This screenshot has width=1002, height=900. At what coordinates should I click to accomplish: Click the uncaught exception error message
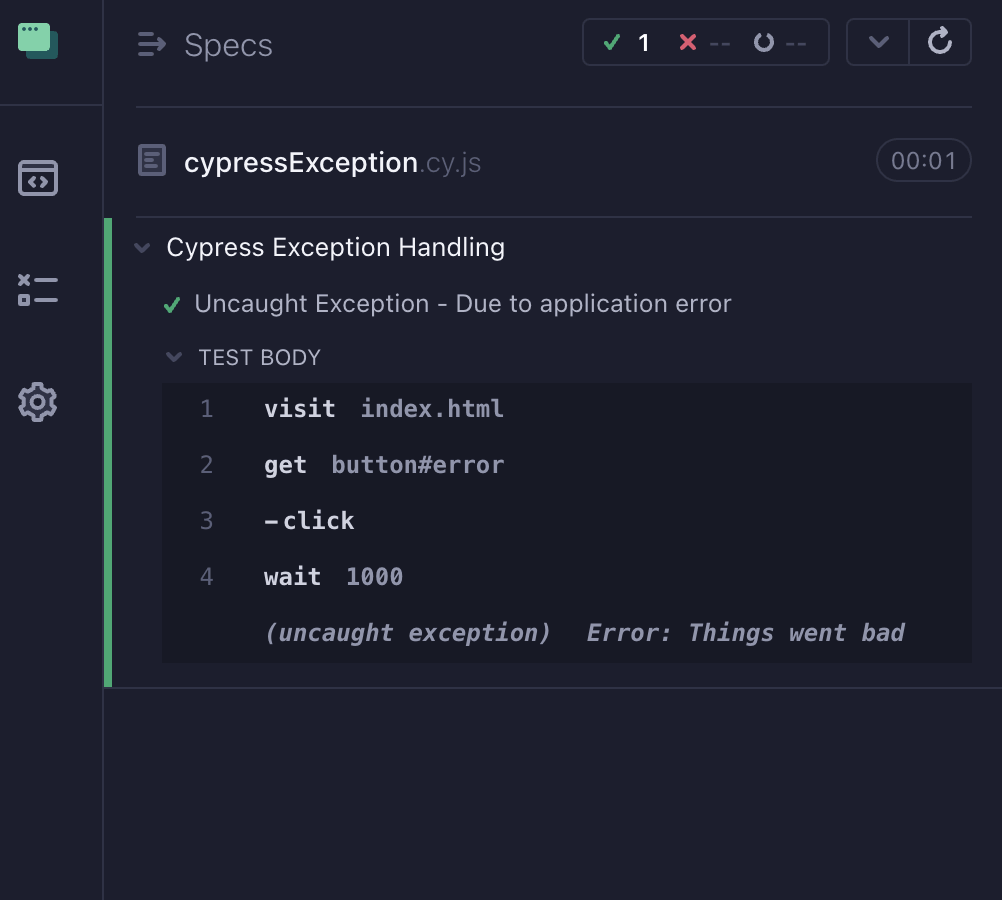(x=584, y=632)
